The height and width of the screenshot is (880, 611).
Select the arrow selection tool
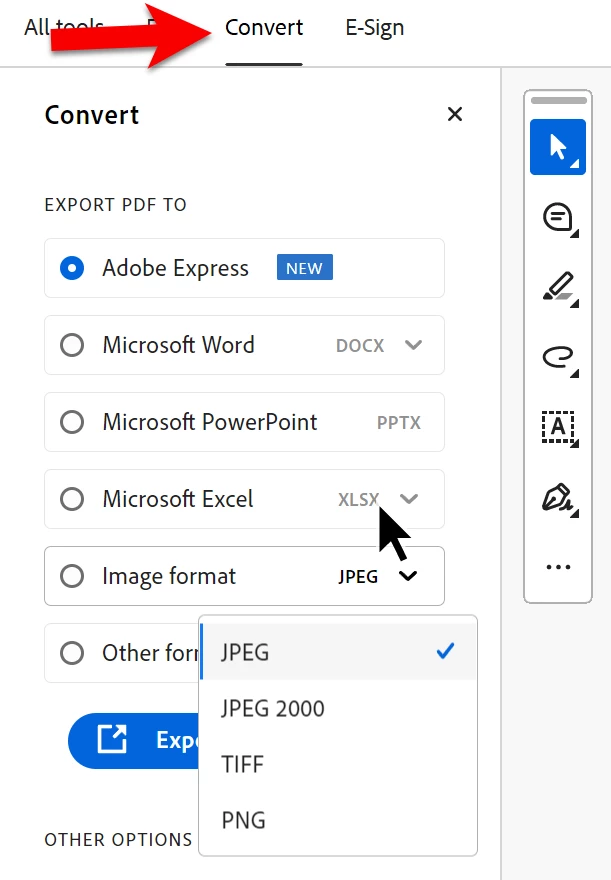[x=558, y=147]
